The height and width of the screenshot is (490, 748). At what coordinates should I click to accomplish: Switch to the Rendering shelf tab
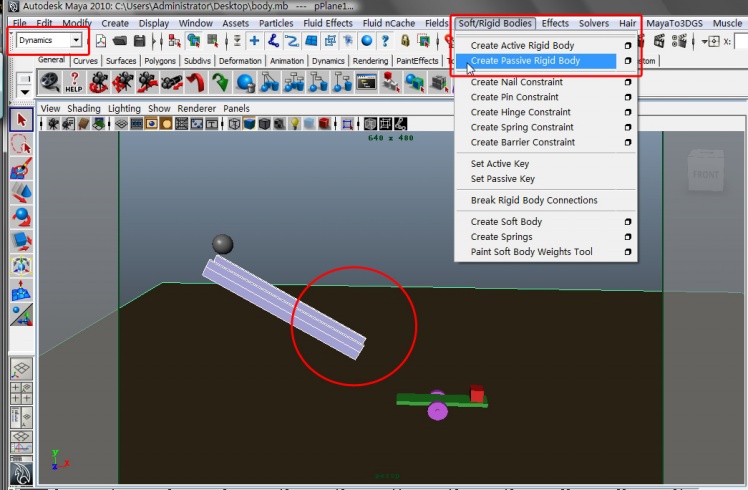pos(370,61)
